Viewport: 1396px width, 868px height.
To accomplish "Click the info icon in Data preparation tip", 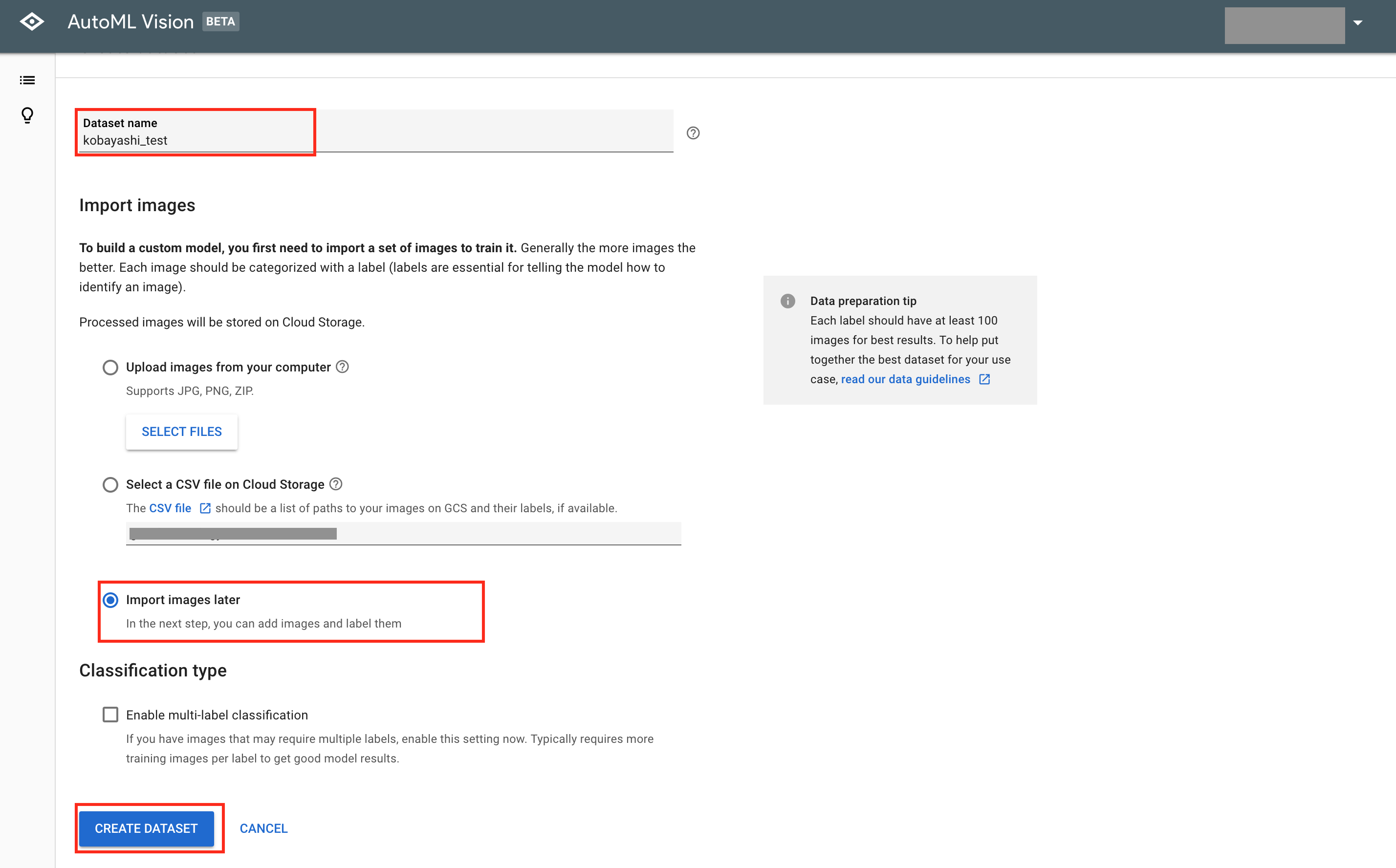I will pos(787,301).
